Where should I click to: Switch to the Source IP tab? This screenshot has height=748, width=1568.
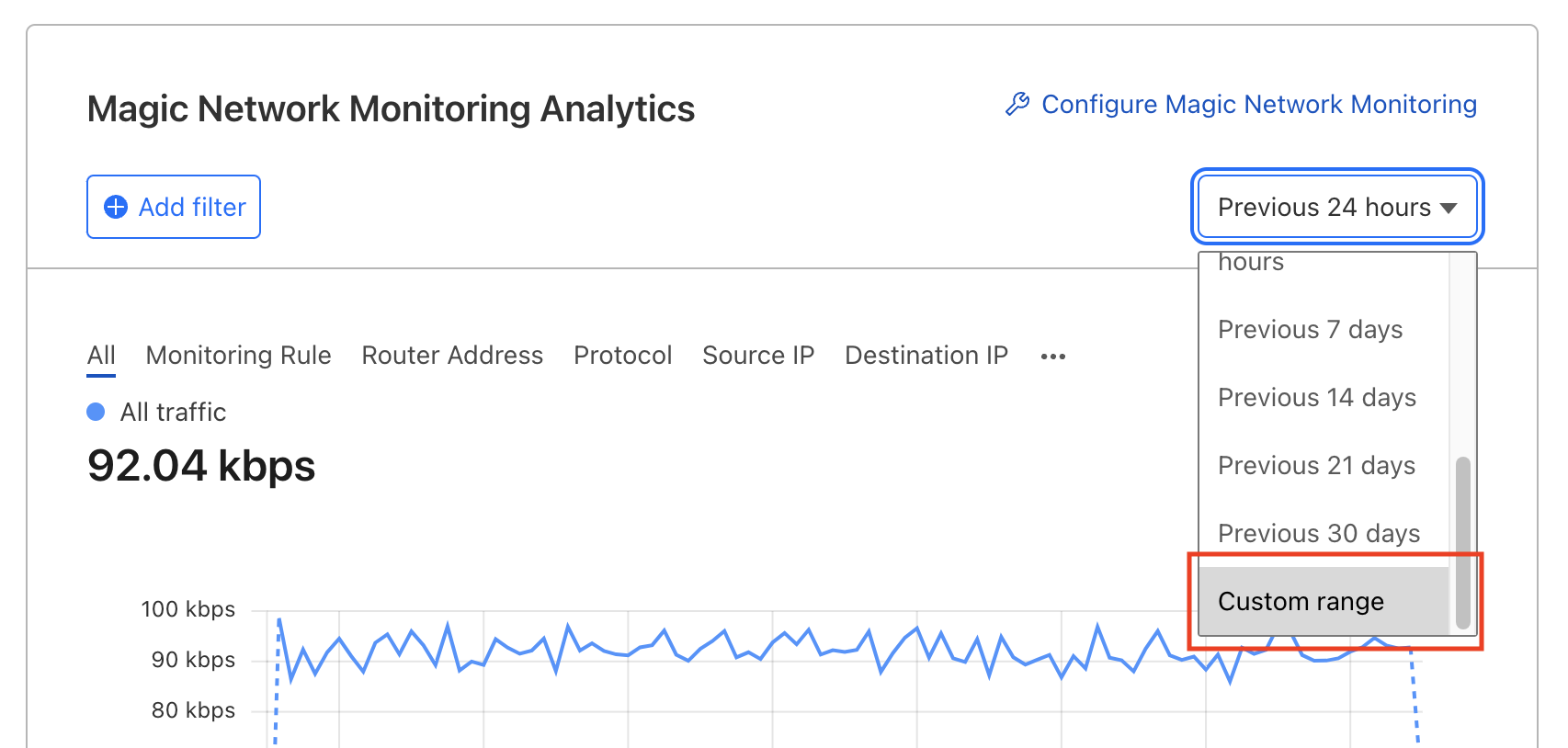758,356
